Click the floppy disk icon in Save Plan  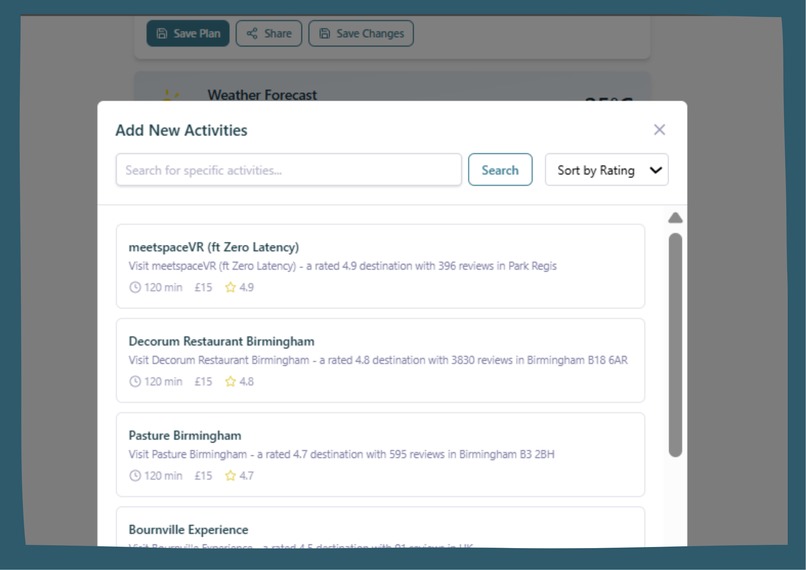click(x=162, y=33)
